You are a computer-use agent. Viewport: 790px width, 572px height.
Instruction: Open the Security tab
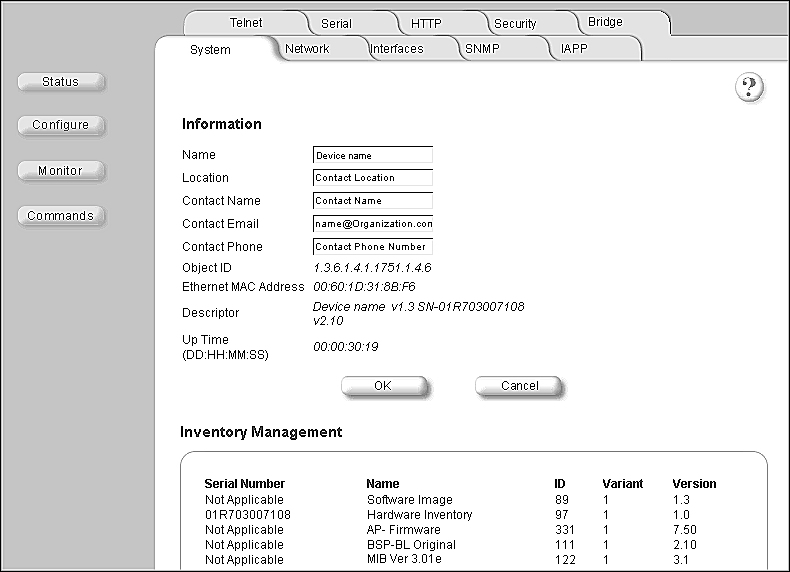(515, 23)
